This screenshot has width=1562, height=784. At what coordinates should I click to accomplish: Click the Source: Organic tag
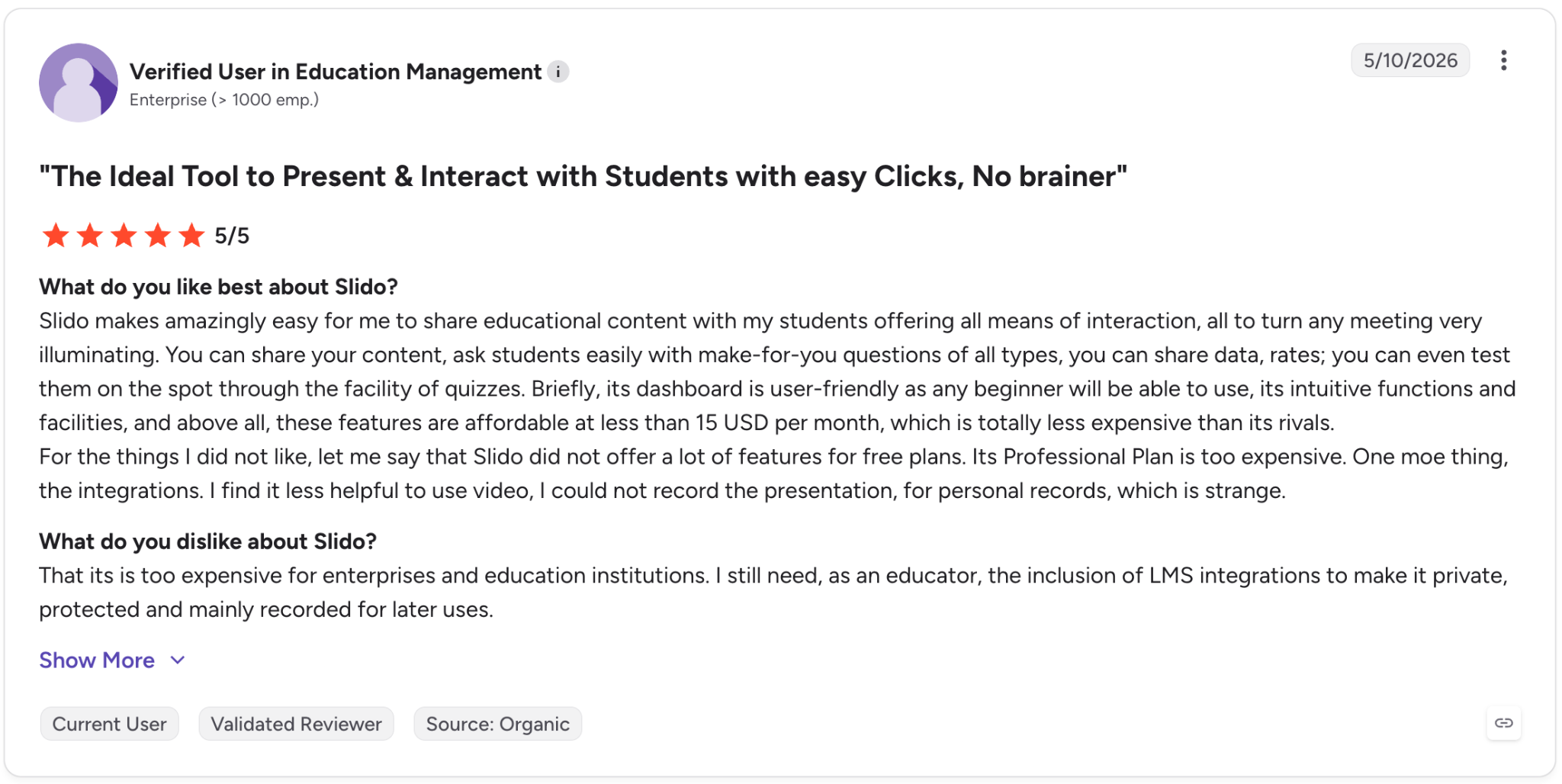click(x=497, y=724)
